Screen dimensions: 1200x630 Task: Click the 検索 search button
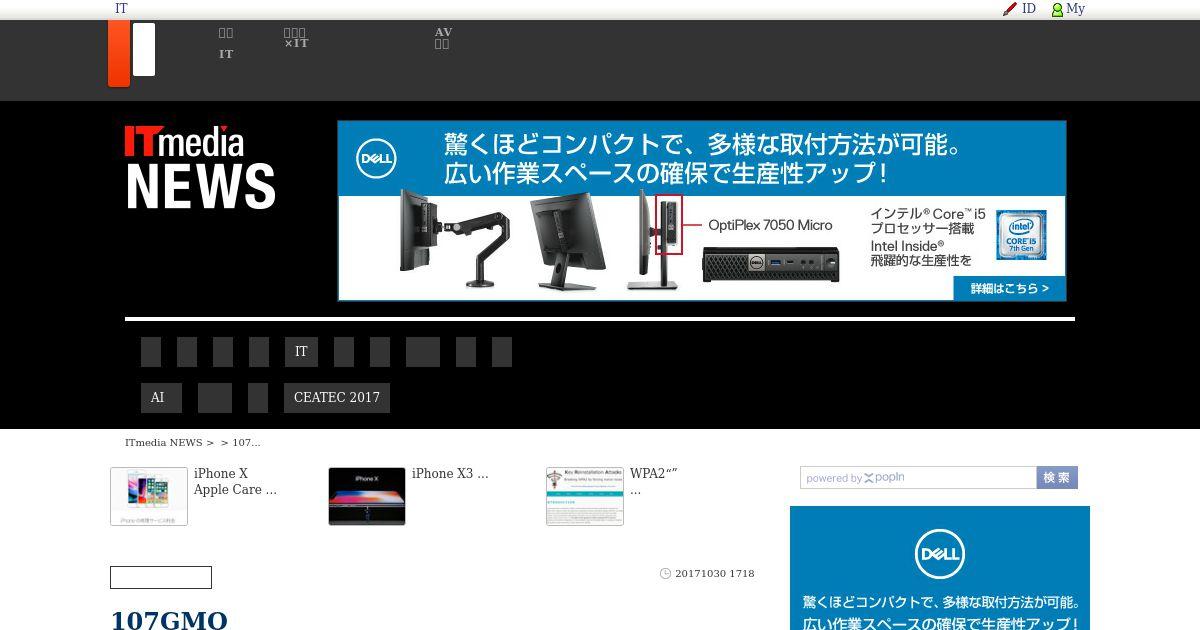pos(1057,478)
